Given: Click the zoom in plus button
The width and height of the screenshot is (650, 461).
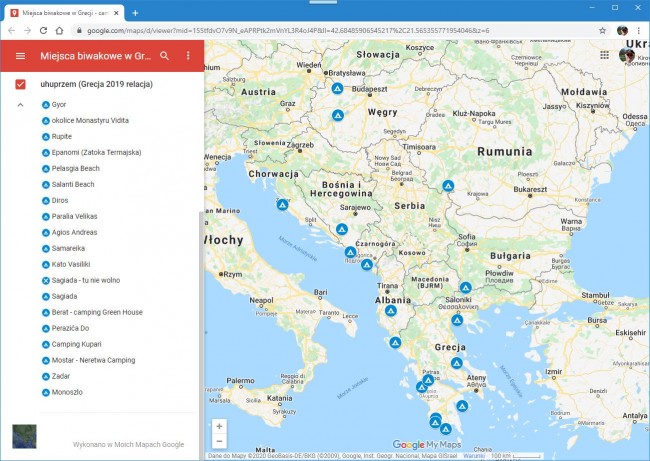Looking at the screenshot, I should (x=219, y=426).
